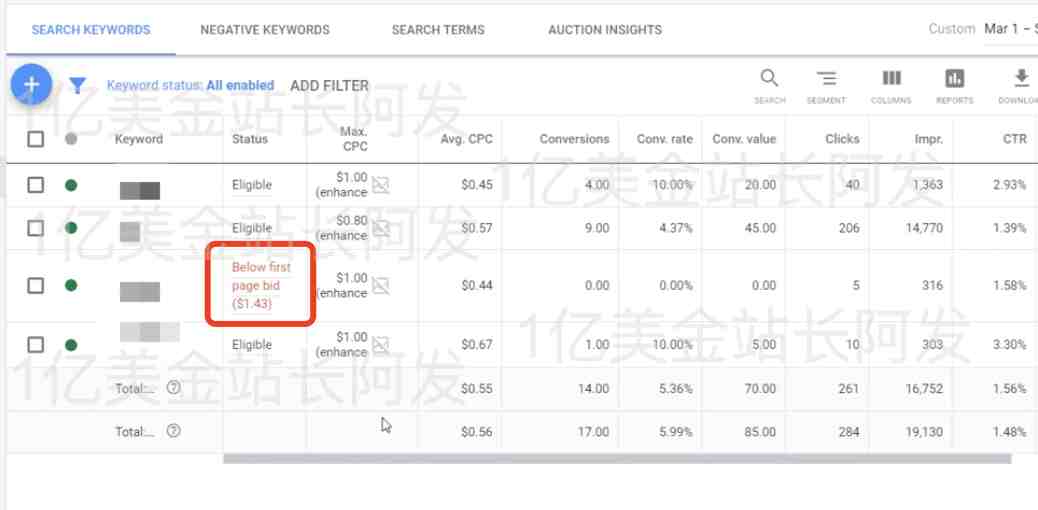1038x510 pixels.
Task: Check the box for the $0.45 Avg. CPC row
Action: [x=36, y=185]
